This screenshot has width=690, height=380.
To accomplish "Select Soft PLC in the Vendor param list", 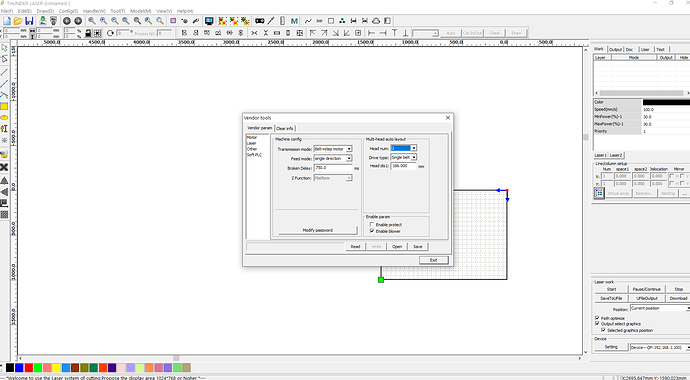I will pos(254,155).
